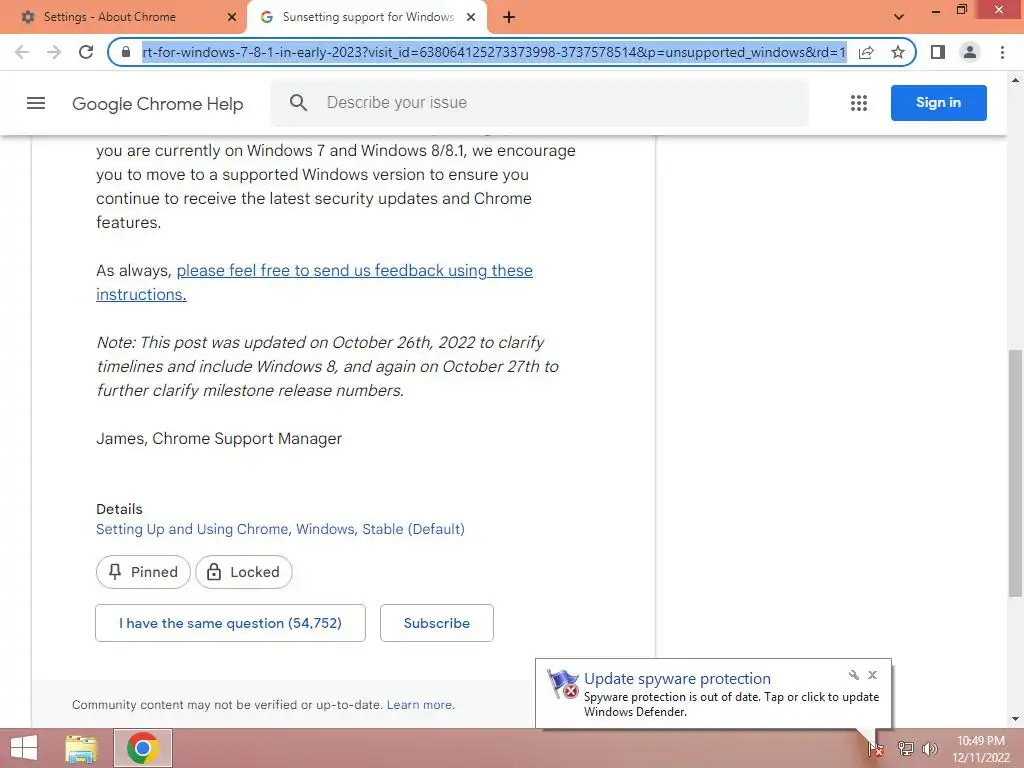Open the Action Center flag tray icon
The width and height of the screenshot is (1024, 768).
876,749
